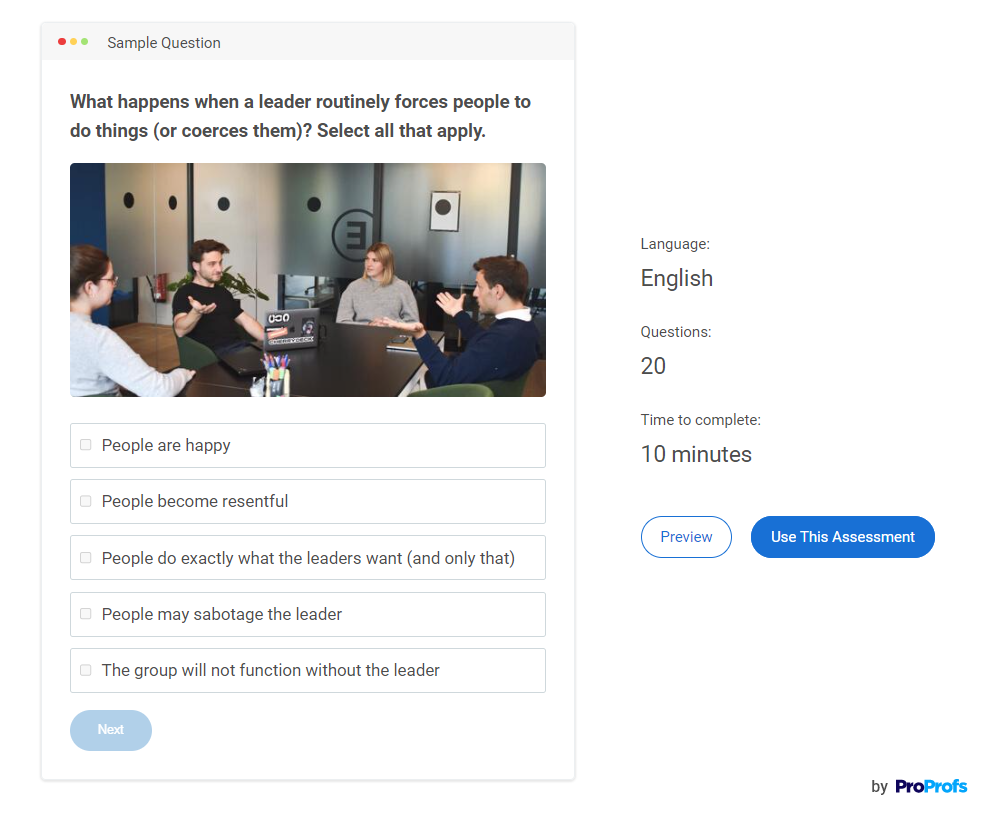Select the 'People are happy' answer row

click(x=307, y=445)
